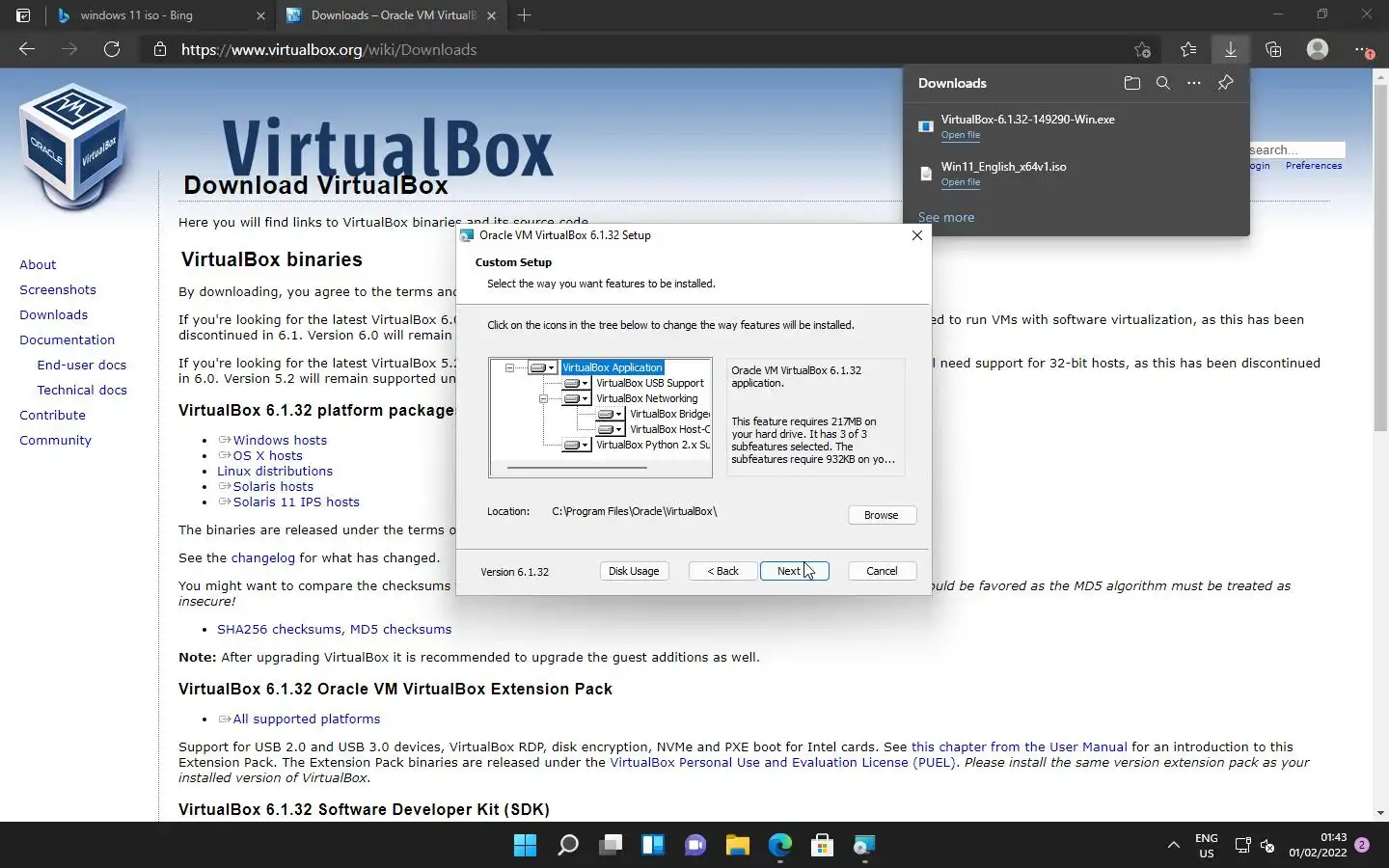Screen dimensions: 1389x868
Task: Click the browser address bar URL
Action: (329, 49)
